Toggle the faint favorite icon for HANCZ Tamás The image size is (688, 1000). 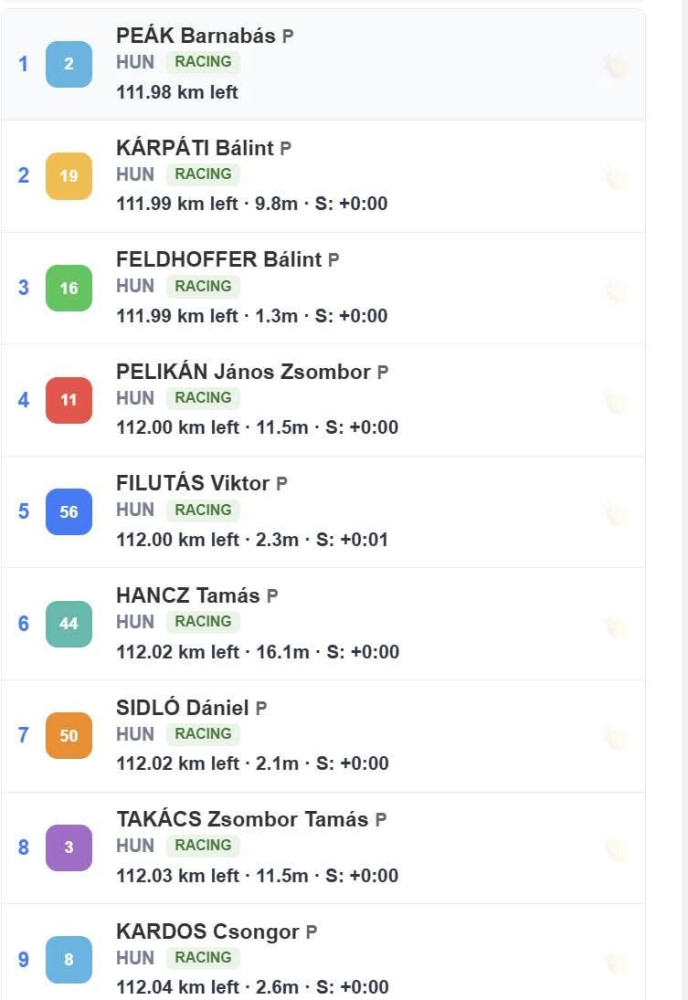tap(616, 626)
